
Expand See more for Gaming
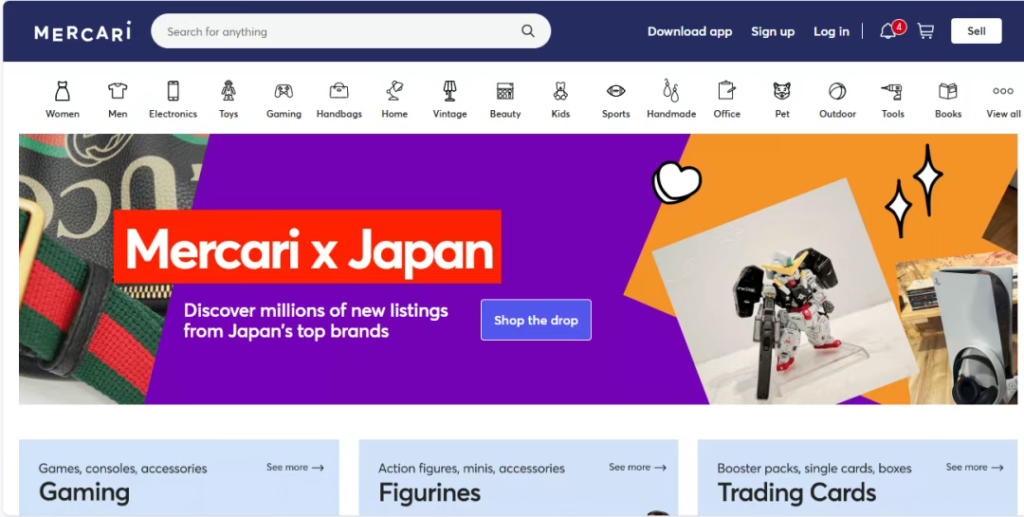[x=295, y=467]
